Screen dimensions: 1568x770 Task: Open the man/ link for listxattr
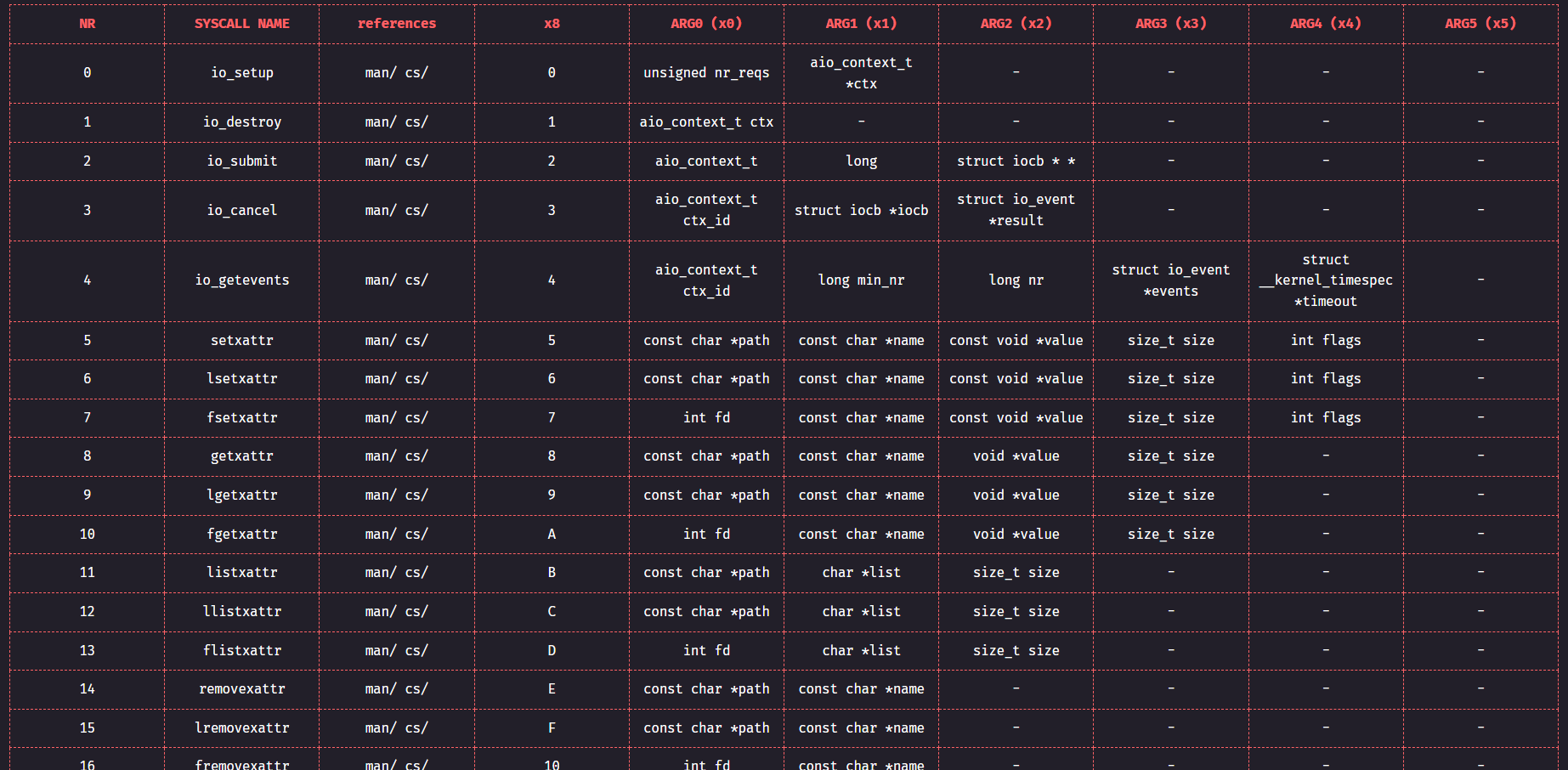coord(381,573)
